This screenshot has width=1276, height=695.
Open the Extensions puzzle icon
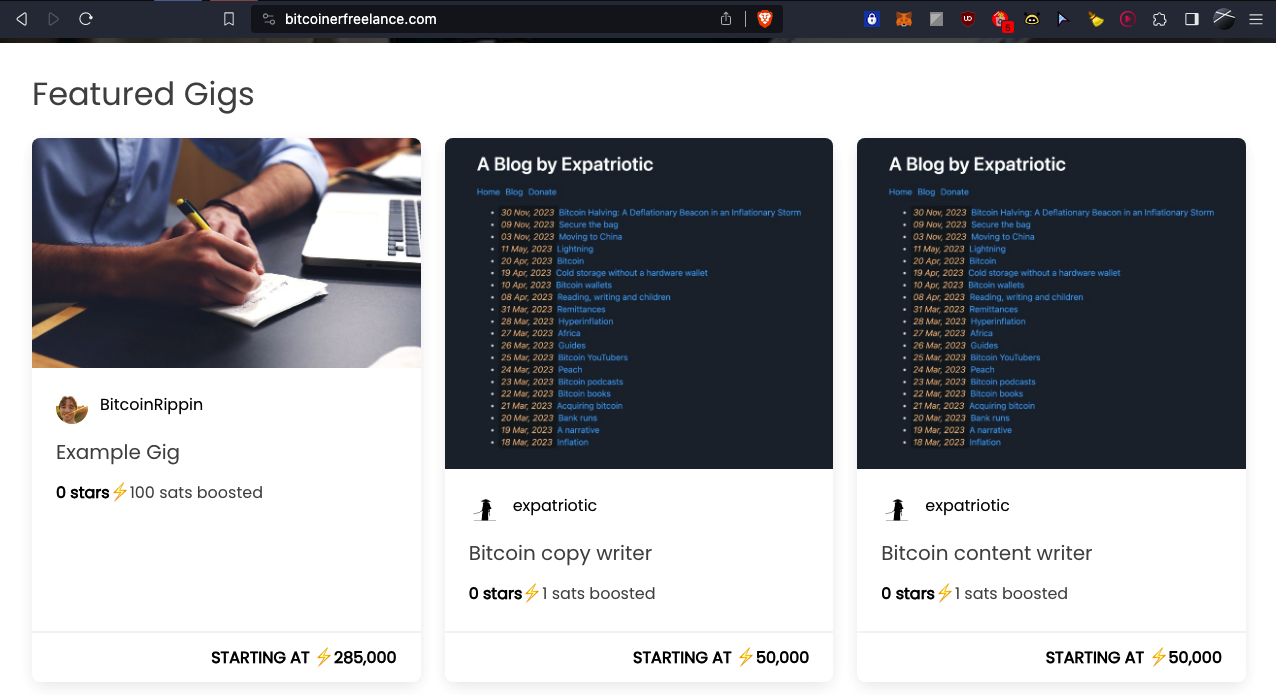point(1159,19)
